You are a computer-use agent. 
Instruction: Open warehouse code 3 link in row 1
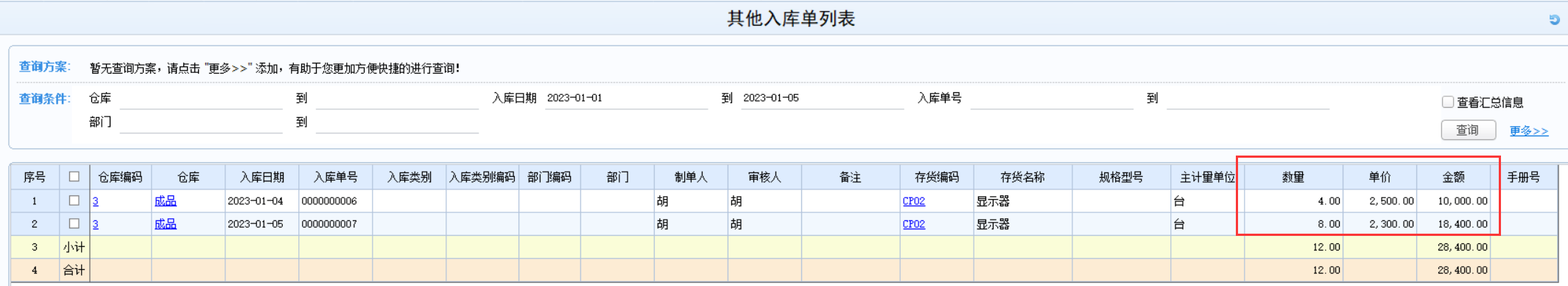(x=95, y=201)
